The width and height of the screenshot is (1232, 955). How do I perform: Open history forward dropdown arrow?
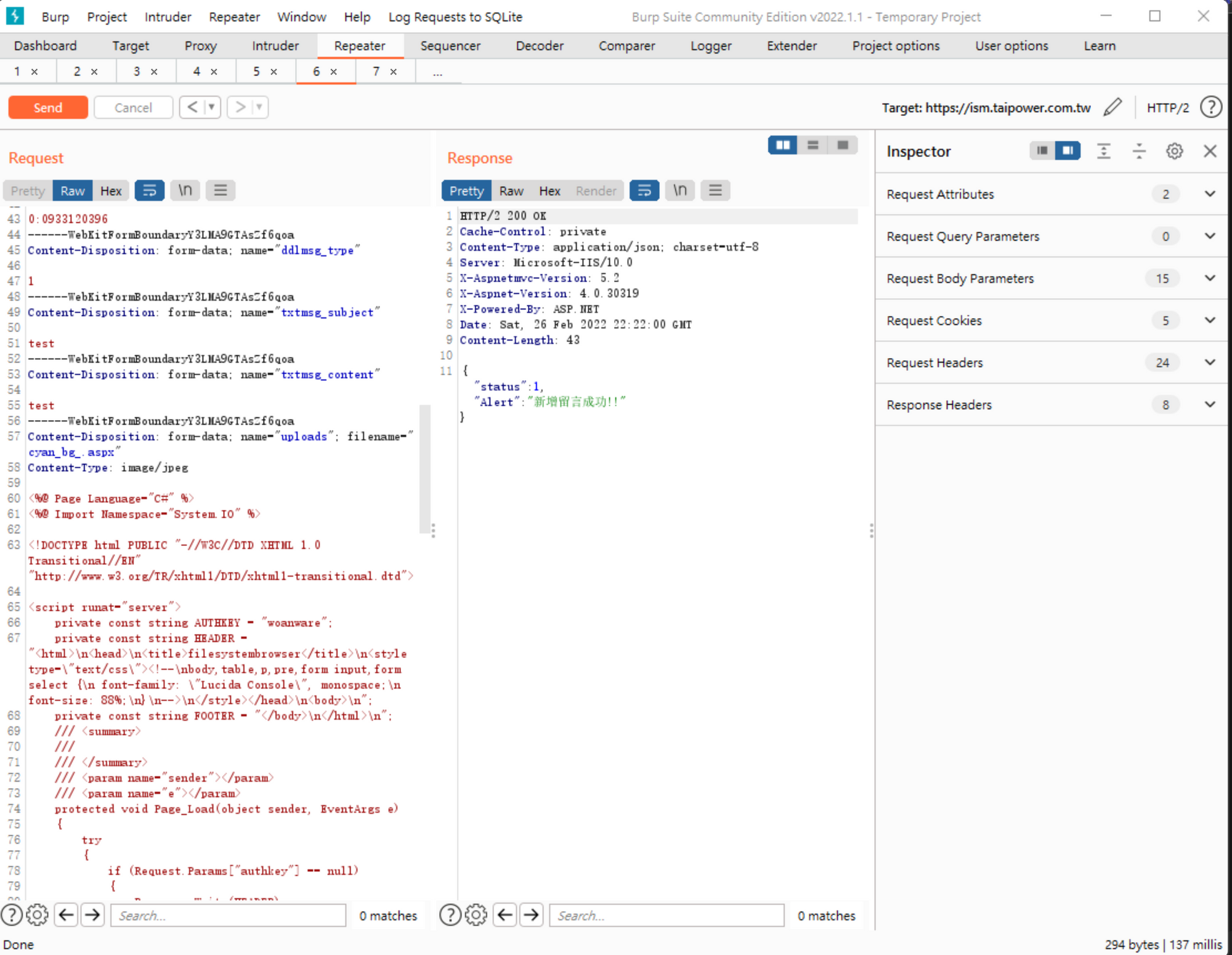(259, 107)
